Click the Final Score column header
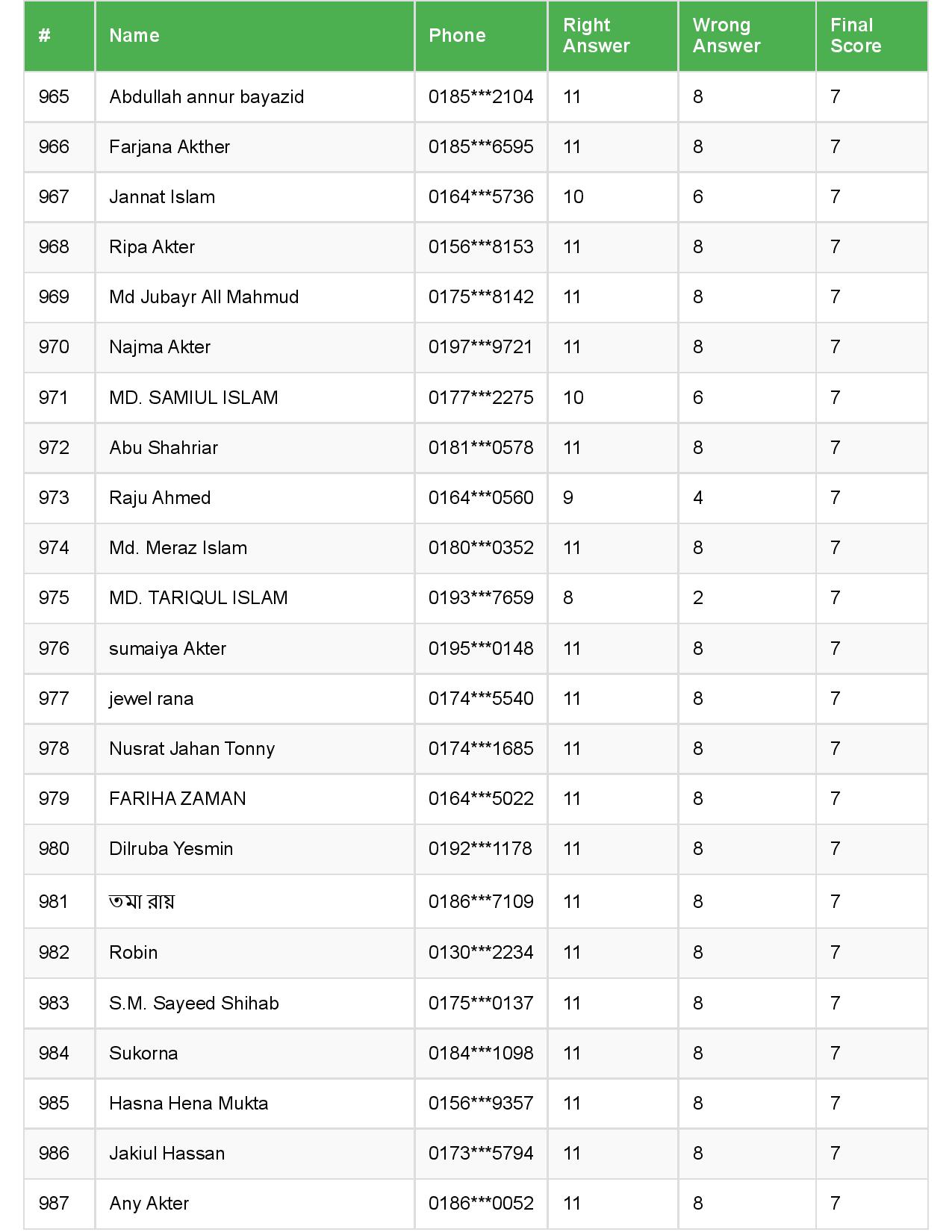This screenshot has height=1232, width=952. (856, 36)
